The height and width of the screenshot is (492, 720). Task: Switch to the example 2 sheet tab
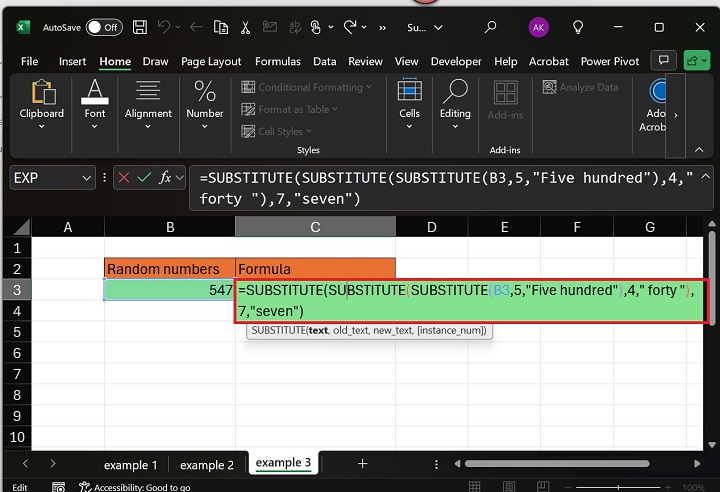click(207, 464)
